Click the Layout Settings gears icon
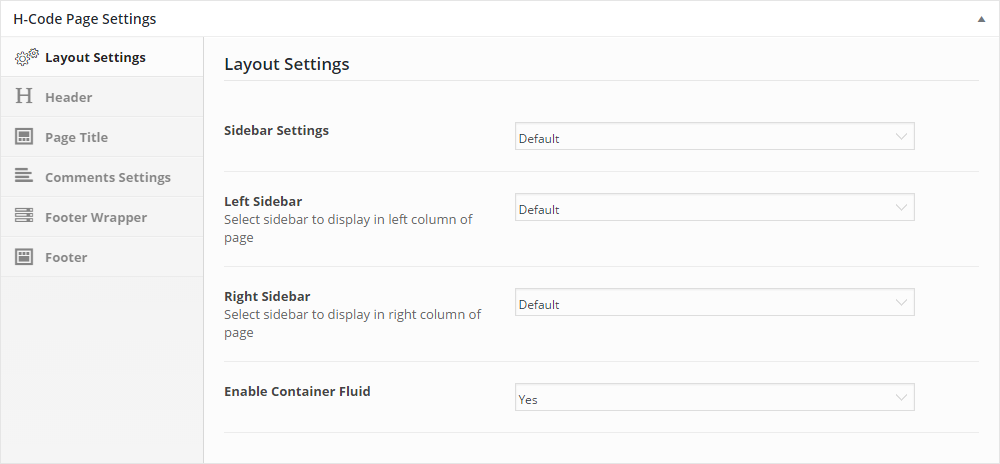 tap(26, 57)
